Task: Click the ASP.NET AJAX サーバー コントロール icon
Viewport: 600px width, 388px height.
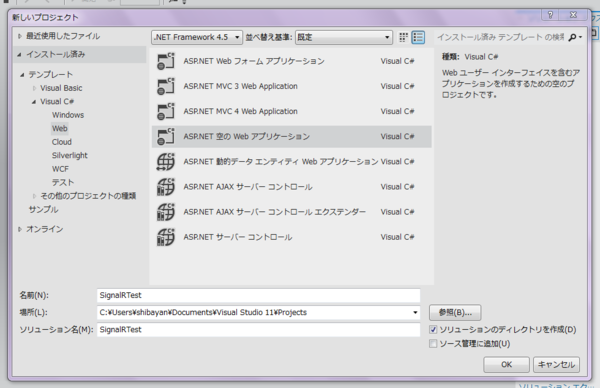Action: pyautogui.click(x=166, y=187)
